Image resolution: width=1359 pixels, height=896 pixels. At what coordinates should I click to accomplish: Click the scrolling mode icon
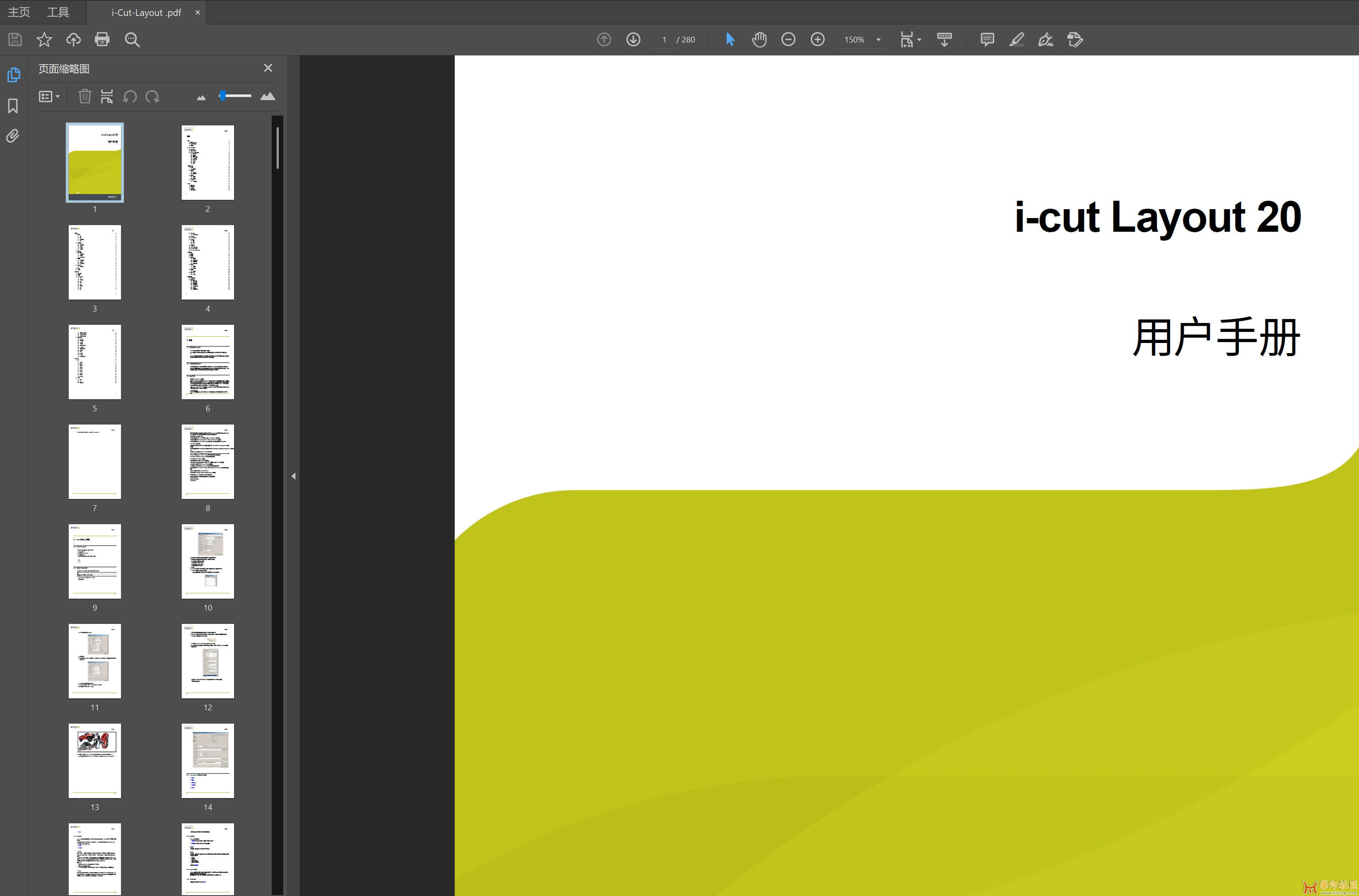(x=944, y=39)
